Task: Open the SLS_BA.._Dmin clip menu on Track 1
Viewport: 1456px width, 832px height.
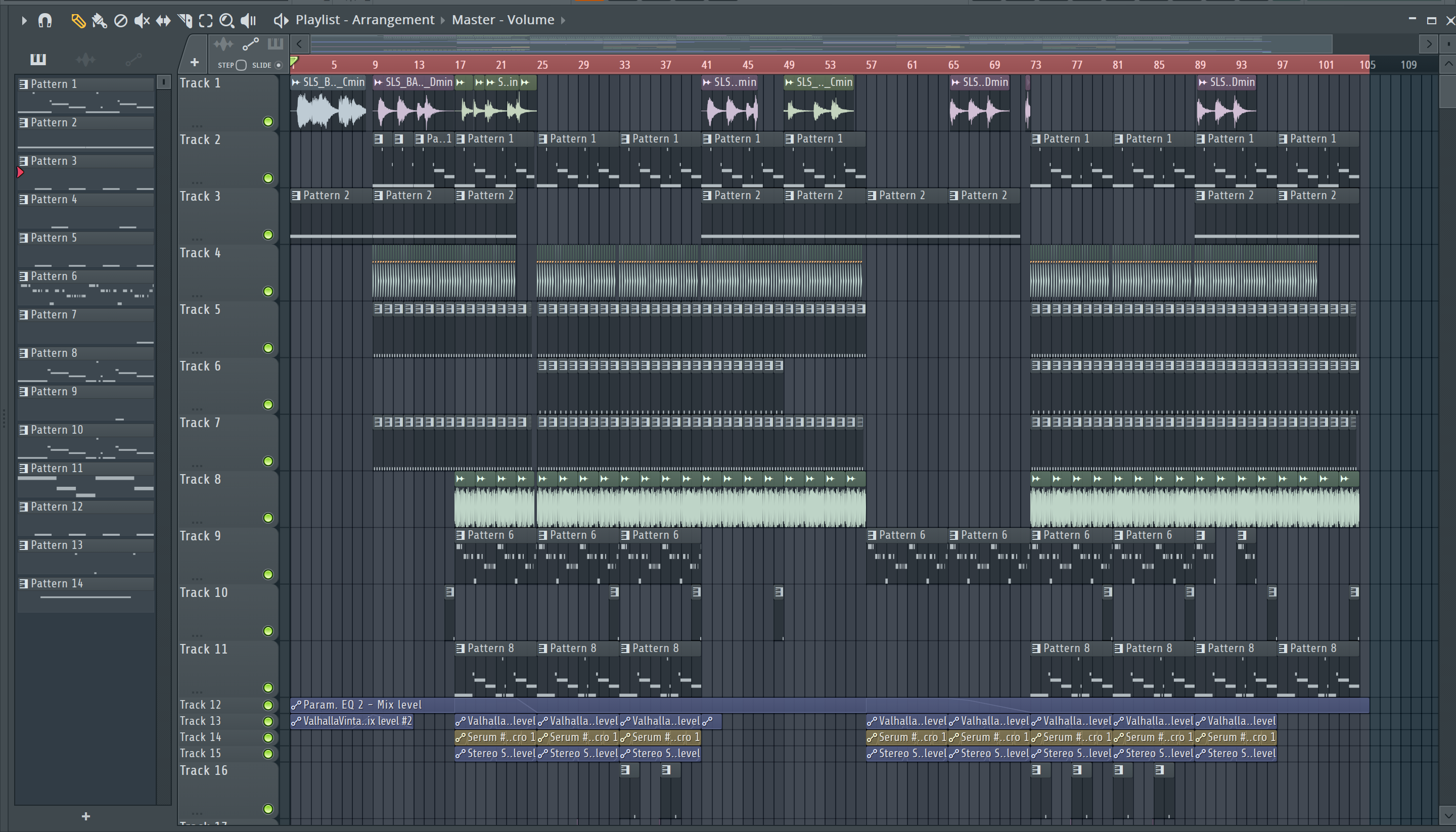Action: tap(378, 82)
